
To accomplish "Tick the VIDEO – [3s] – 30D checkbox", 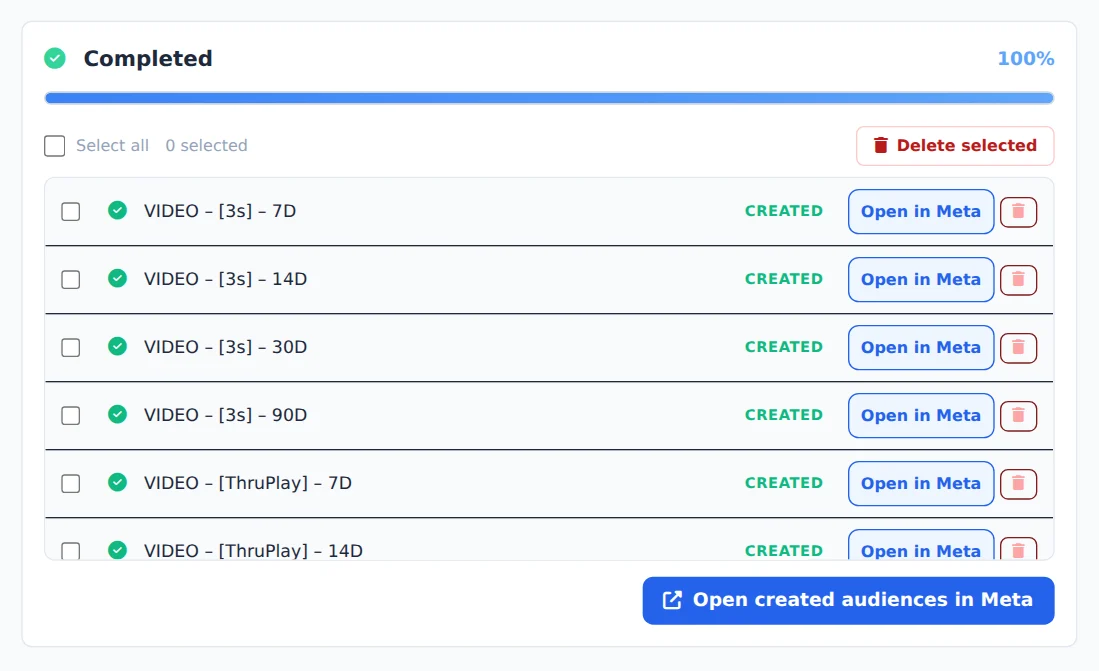I will (71, 348).
